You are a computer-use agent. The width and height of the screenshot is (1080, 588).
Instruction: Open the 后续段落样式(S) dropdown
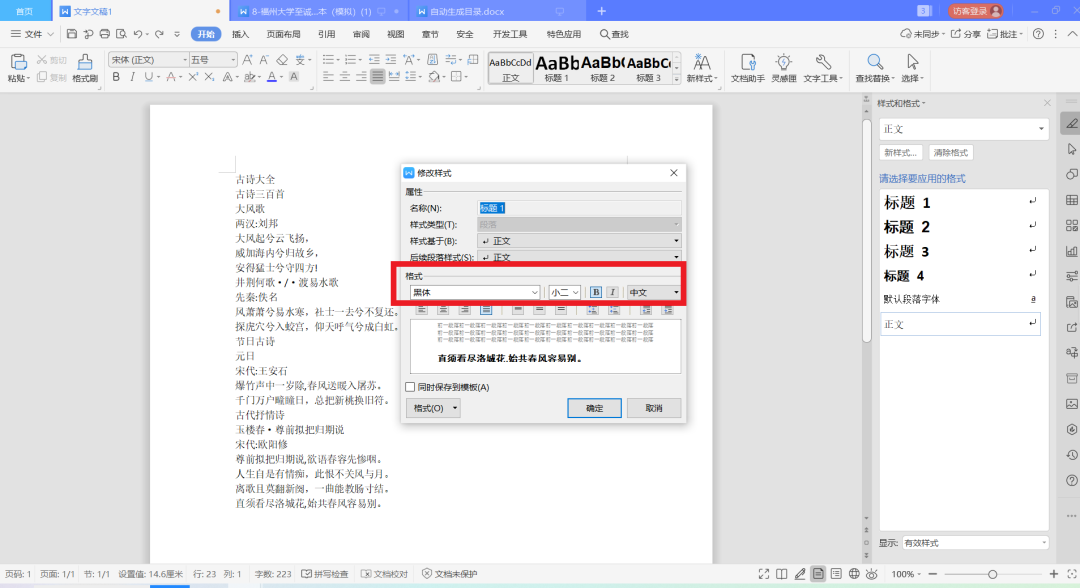click(x=579, y=257)
